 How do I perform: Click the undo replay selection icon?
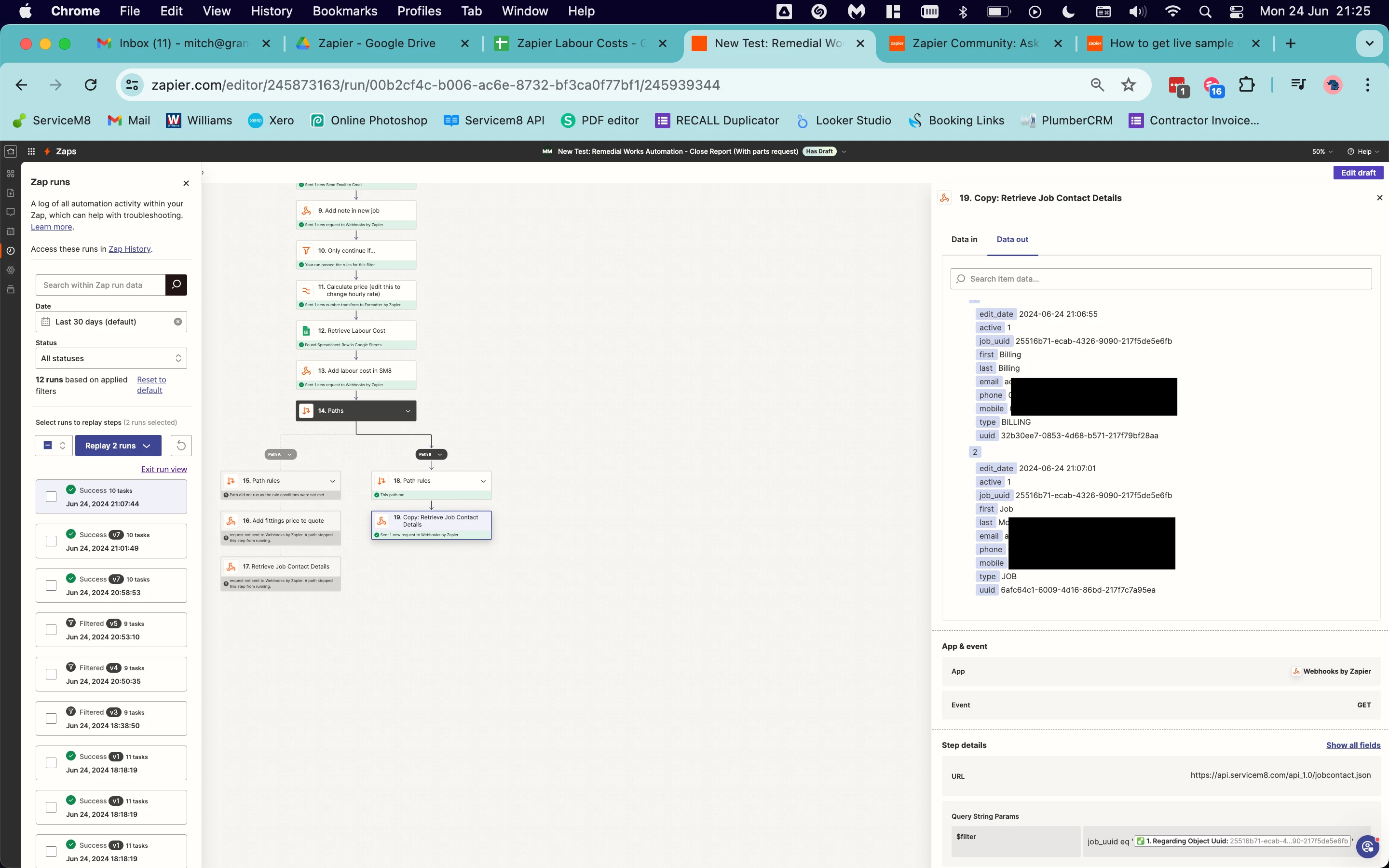(181, 446)
